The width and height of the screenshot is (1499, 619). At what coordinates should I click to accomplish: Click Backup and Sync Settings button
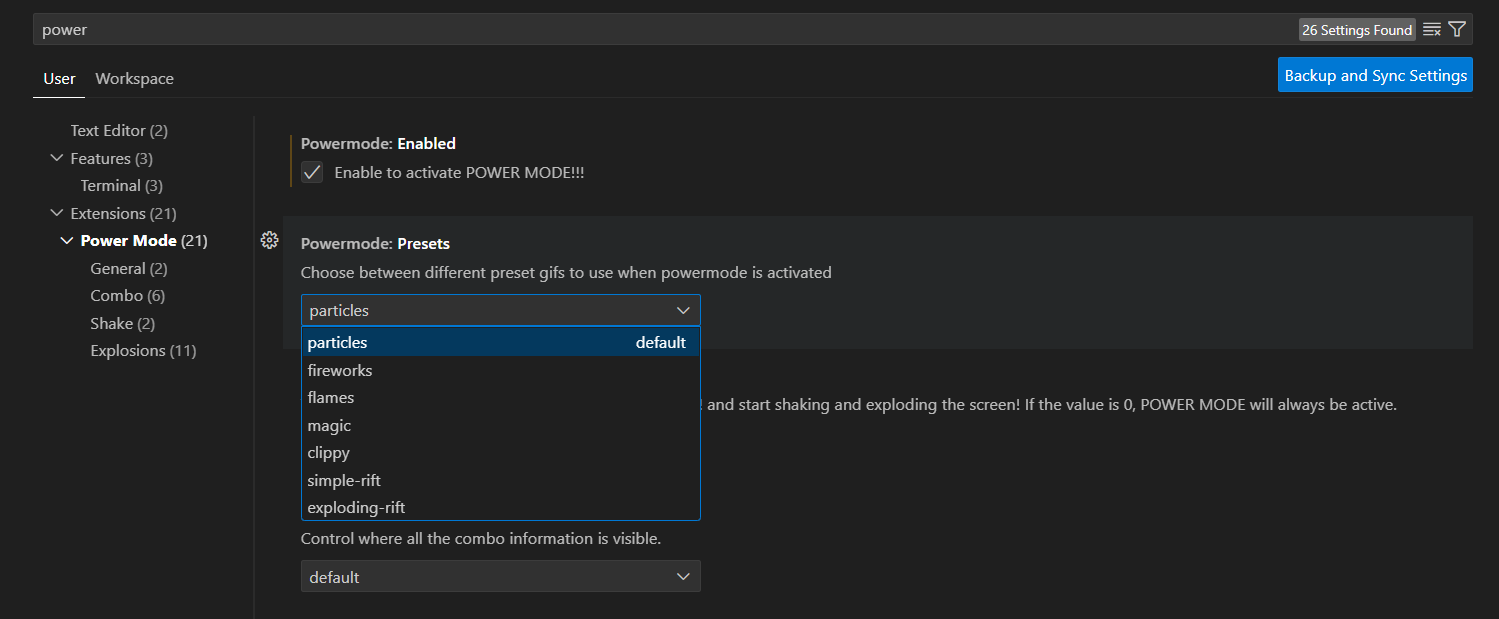click(1375, 75)
